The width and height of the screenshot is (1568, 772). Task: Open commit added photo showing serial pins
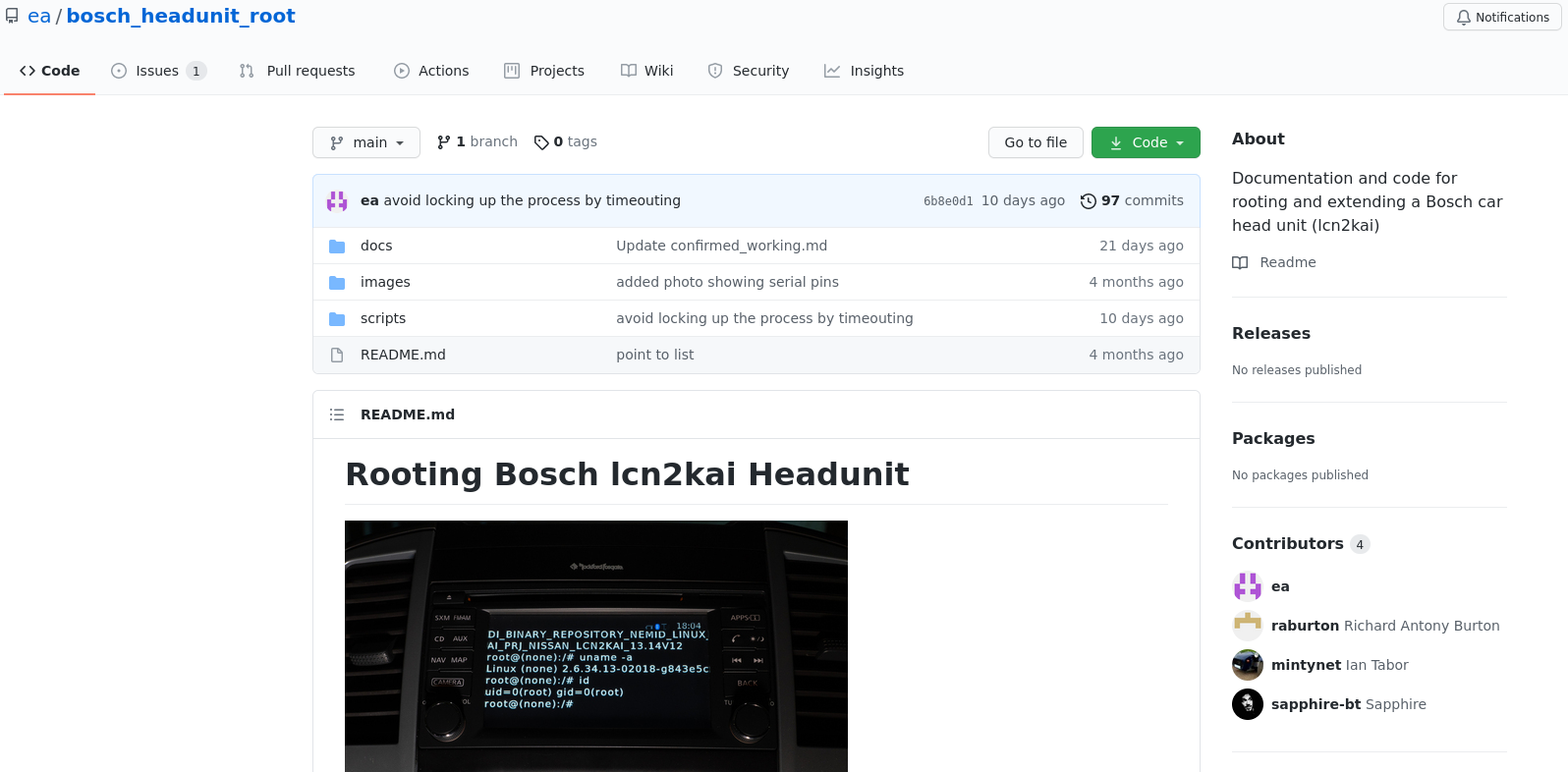[727, 282]
